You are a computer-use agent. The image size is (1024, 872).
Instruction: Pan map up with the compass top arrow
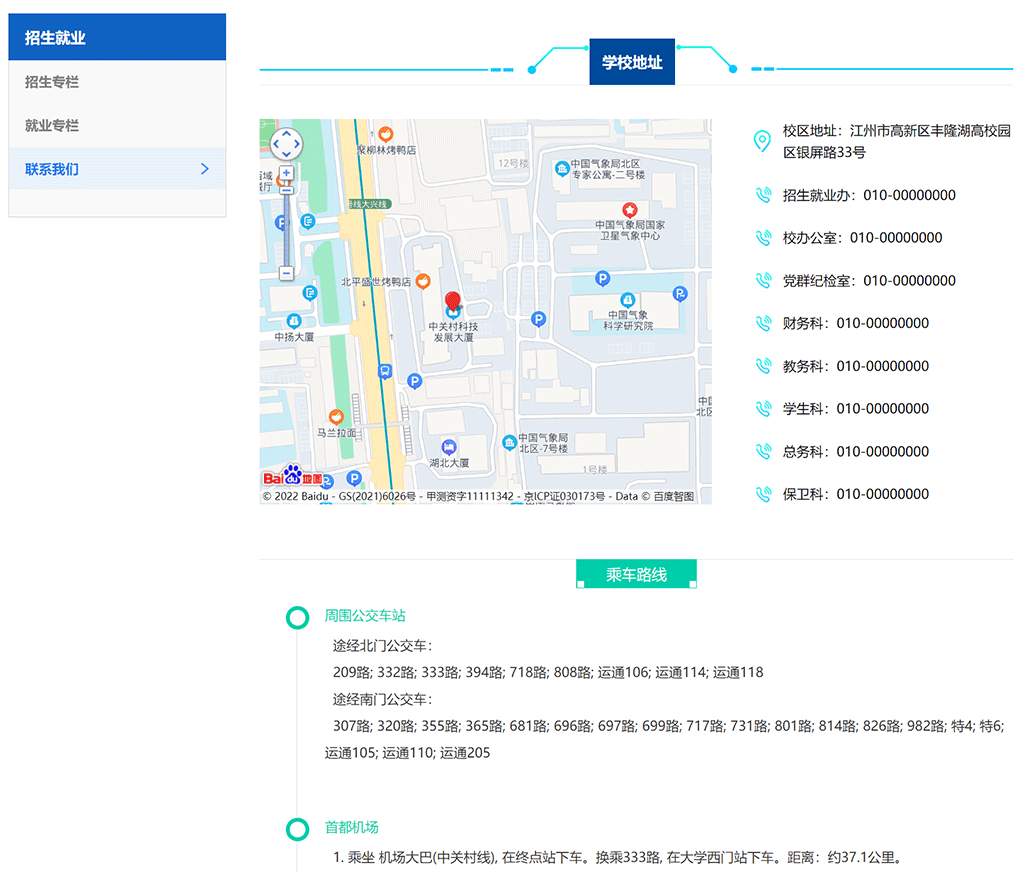[x=286, y=133]
